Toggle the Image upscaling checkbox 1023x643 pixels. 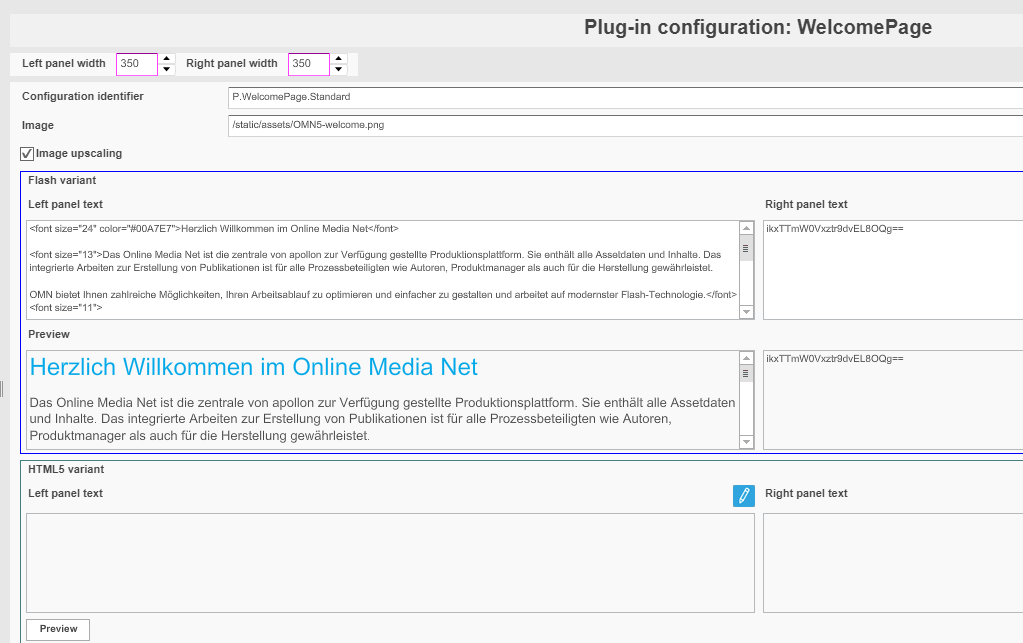pyautogui.click(x=27, y=154)
